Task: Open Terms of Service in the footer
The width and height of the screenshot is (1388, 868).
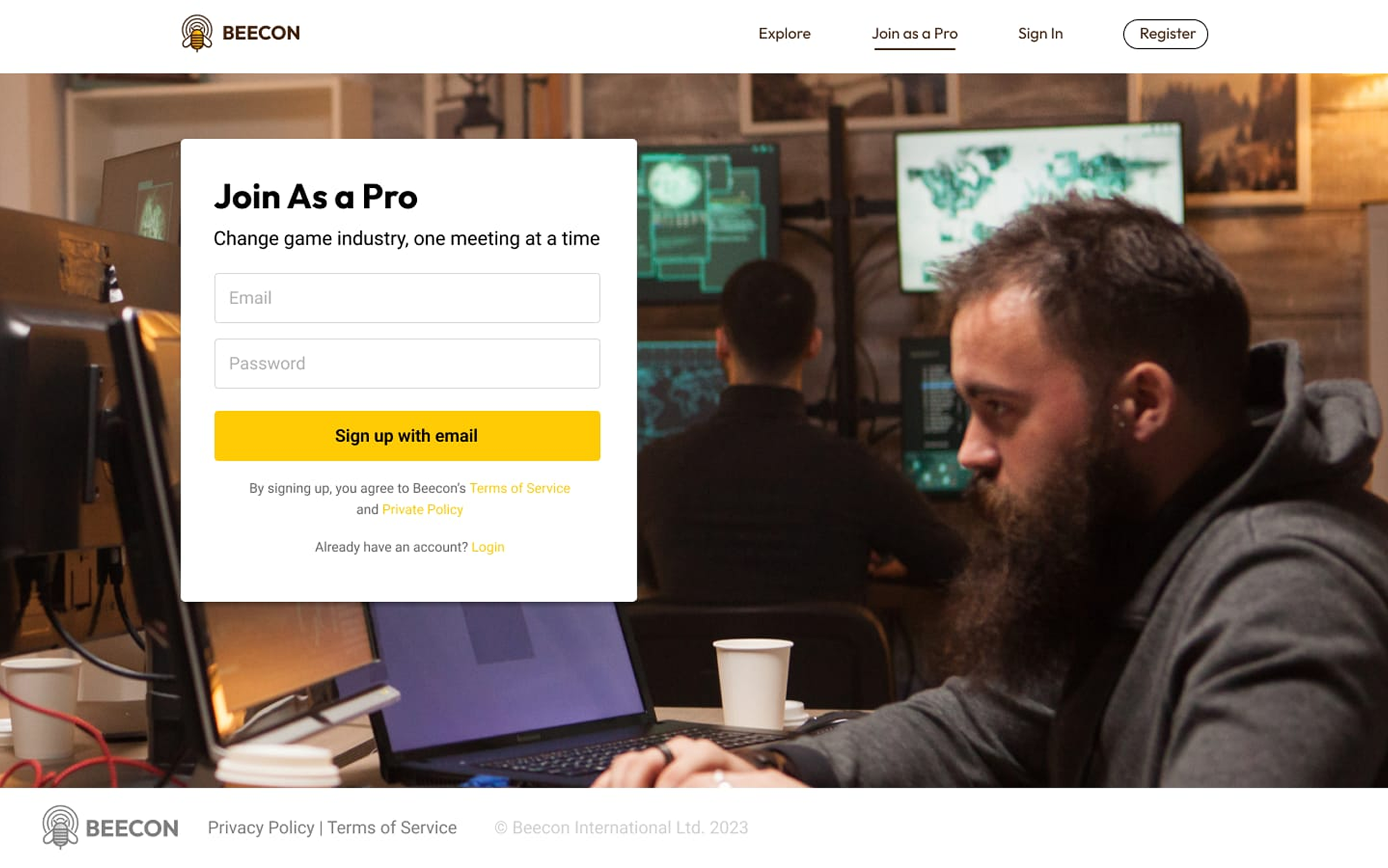Action: tap(392, 828)
